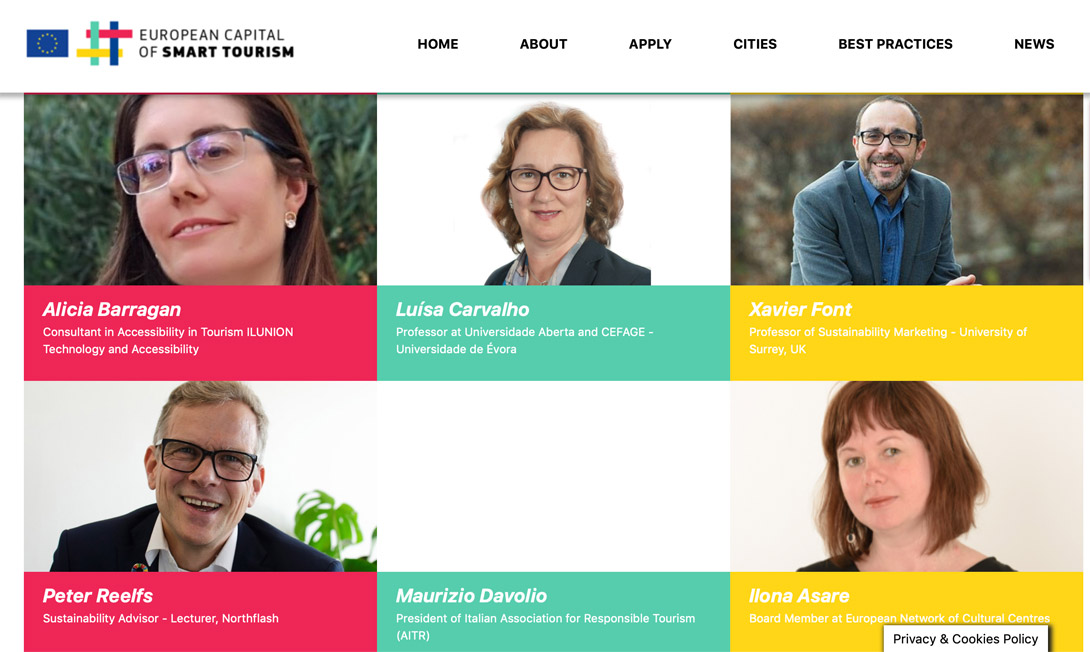Screen dimensions: 1090x652
Task: Open the HOME menu item
Action: coord(437,44)
